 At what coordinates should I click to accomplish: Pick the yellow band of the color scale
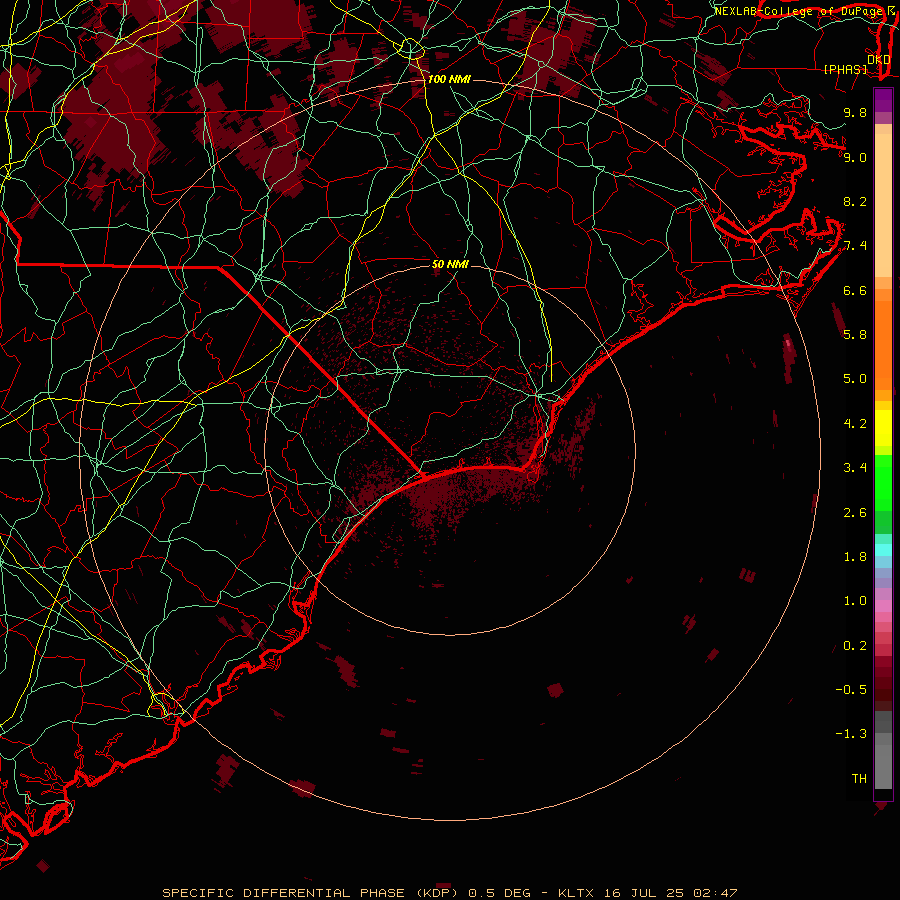883,427
